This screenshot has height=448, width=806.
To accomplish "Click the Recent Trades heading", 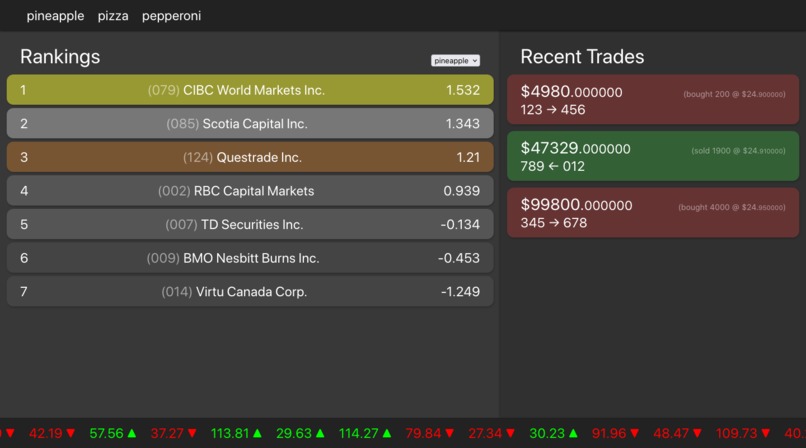I will pos(582,57).
